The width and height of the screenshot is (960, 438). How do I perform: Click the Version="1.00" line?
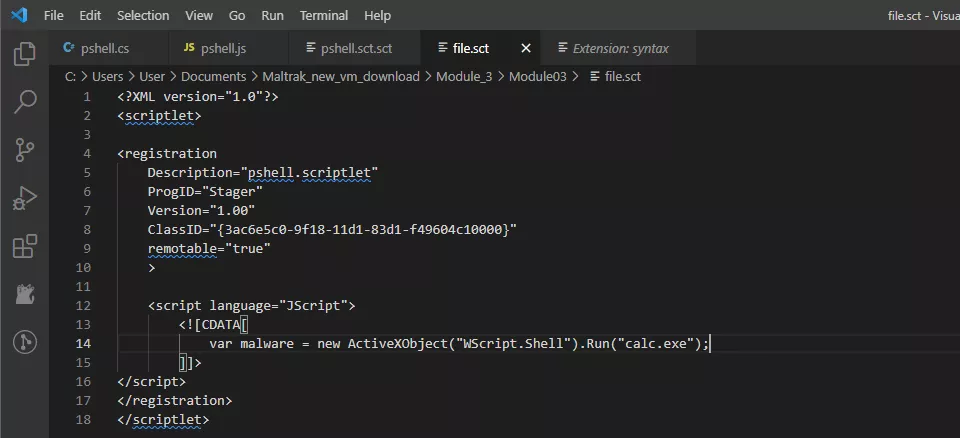point(201,211)
